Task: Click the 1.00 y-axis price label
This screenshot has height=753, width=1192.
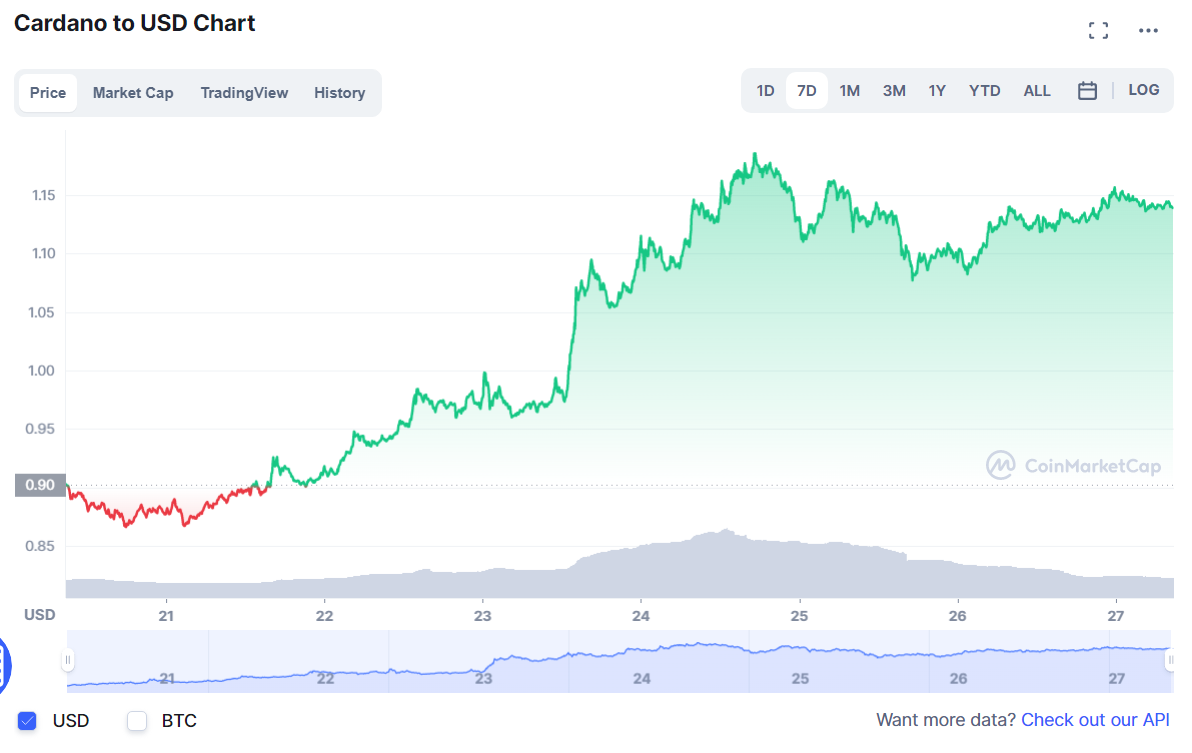Action: (x=41, y=371)
